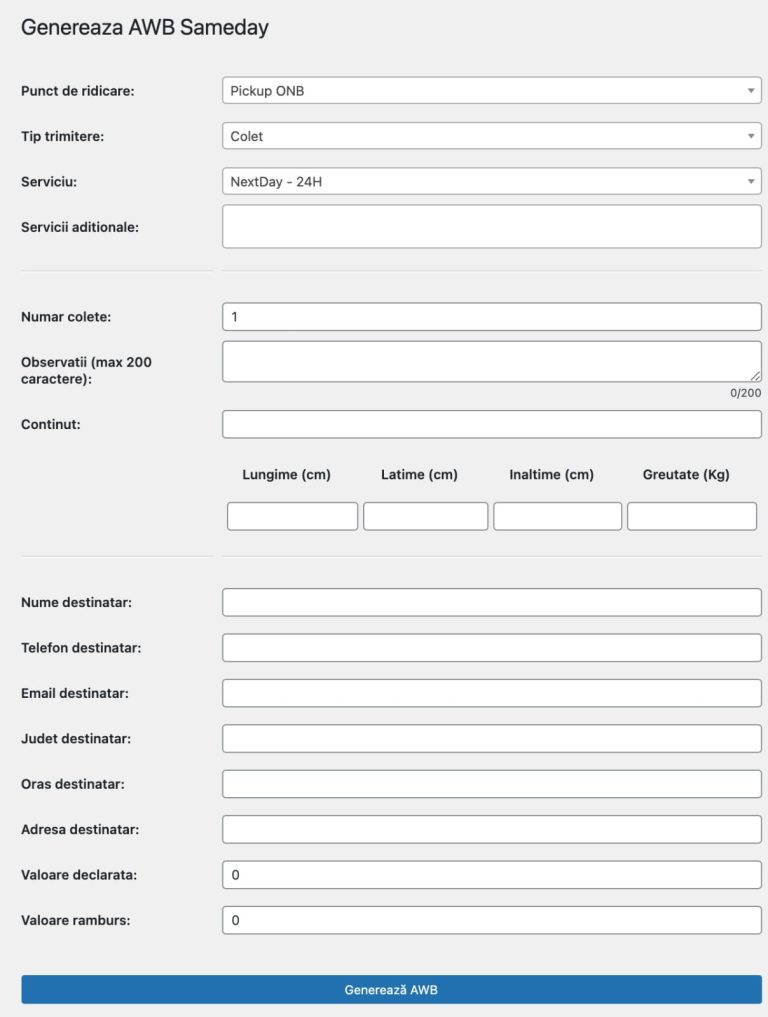Click the Nume destinatar input field
This screenshot has height=1017, width=768.
(x=490, y=601)
